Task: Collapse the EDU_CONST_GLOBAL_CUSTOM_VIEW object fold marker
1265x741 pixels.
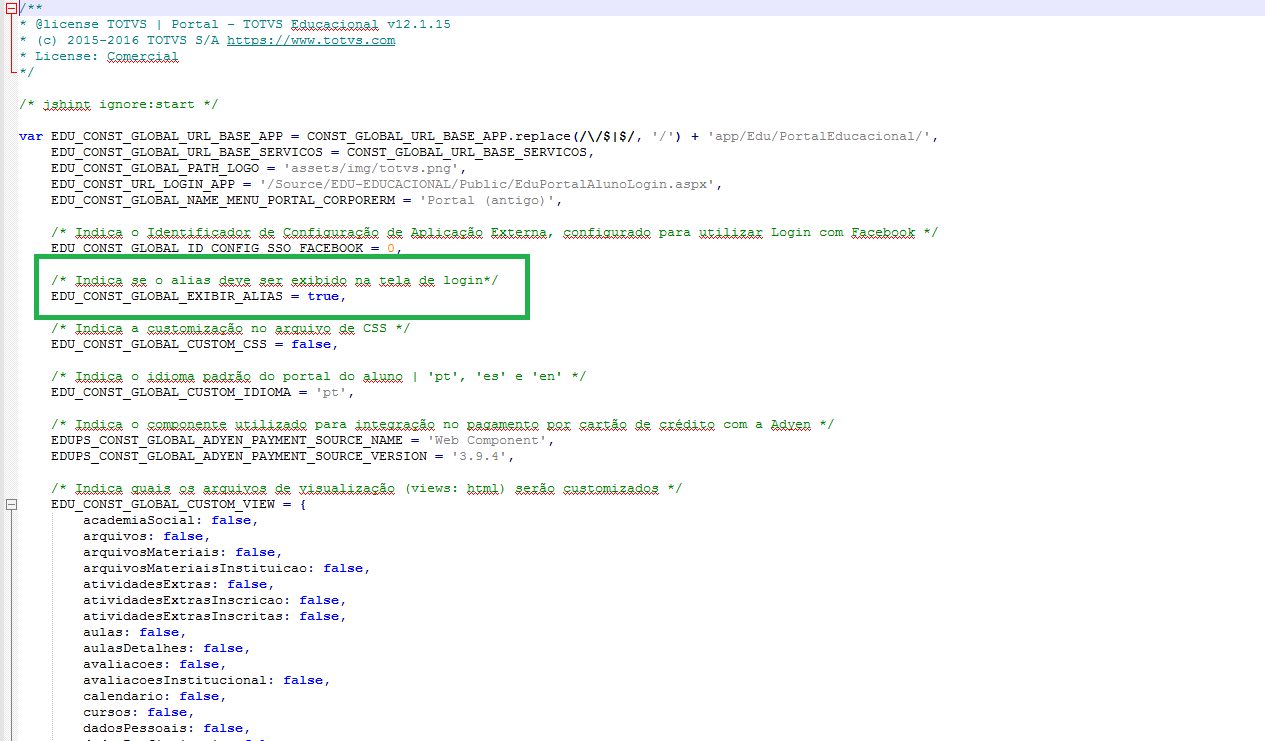Action: click(11, 505)
